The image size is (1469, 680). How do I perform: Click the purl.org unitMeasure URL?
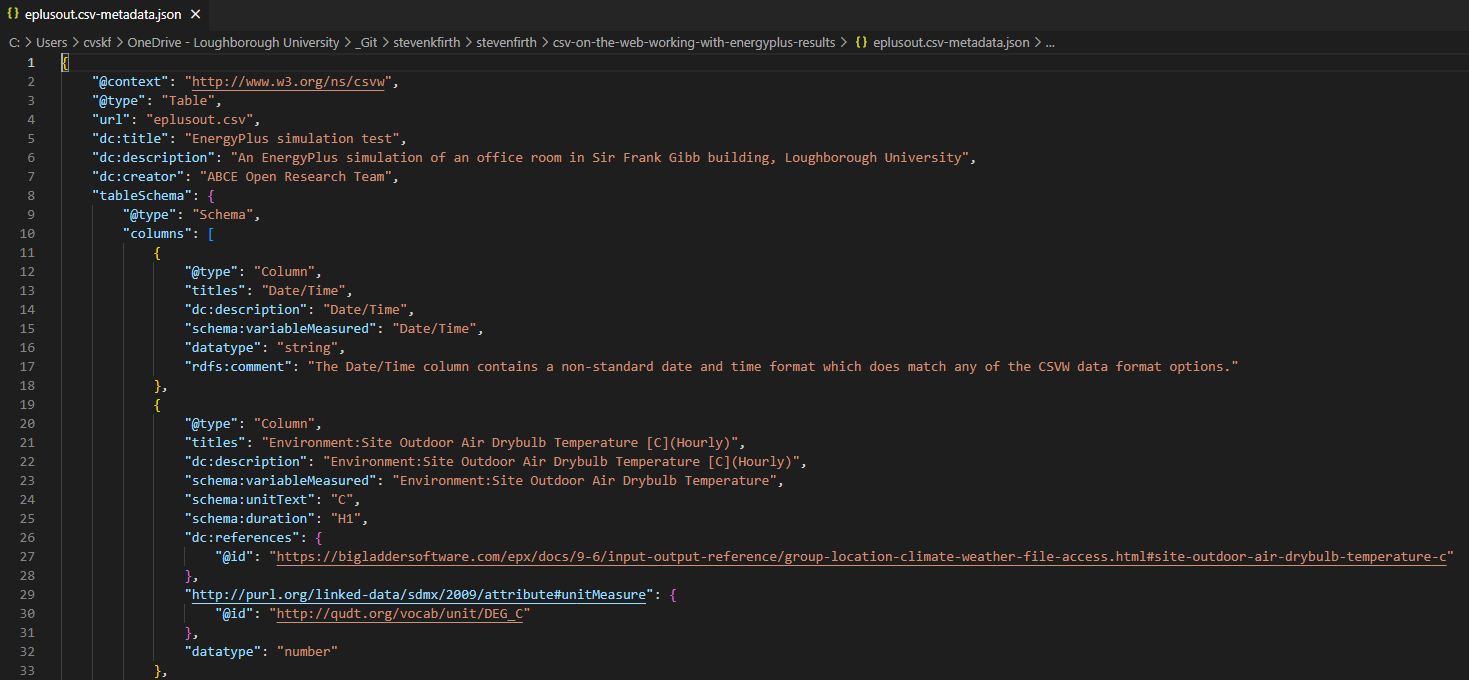pyautogui.click(x=419, y=595)
